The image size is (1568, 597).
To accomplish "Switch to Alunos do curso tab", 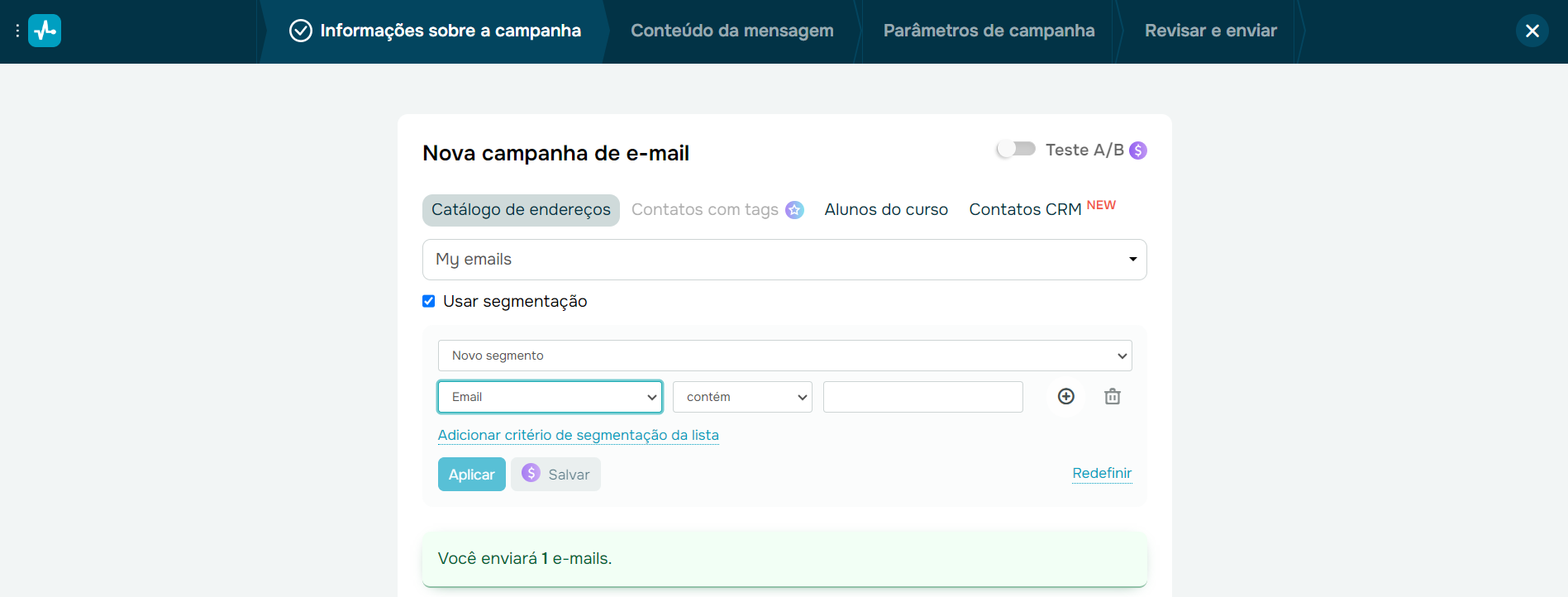I will tap(886, 210).
